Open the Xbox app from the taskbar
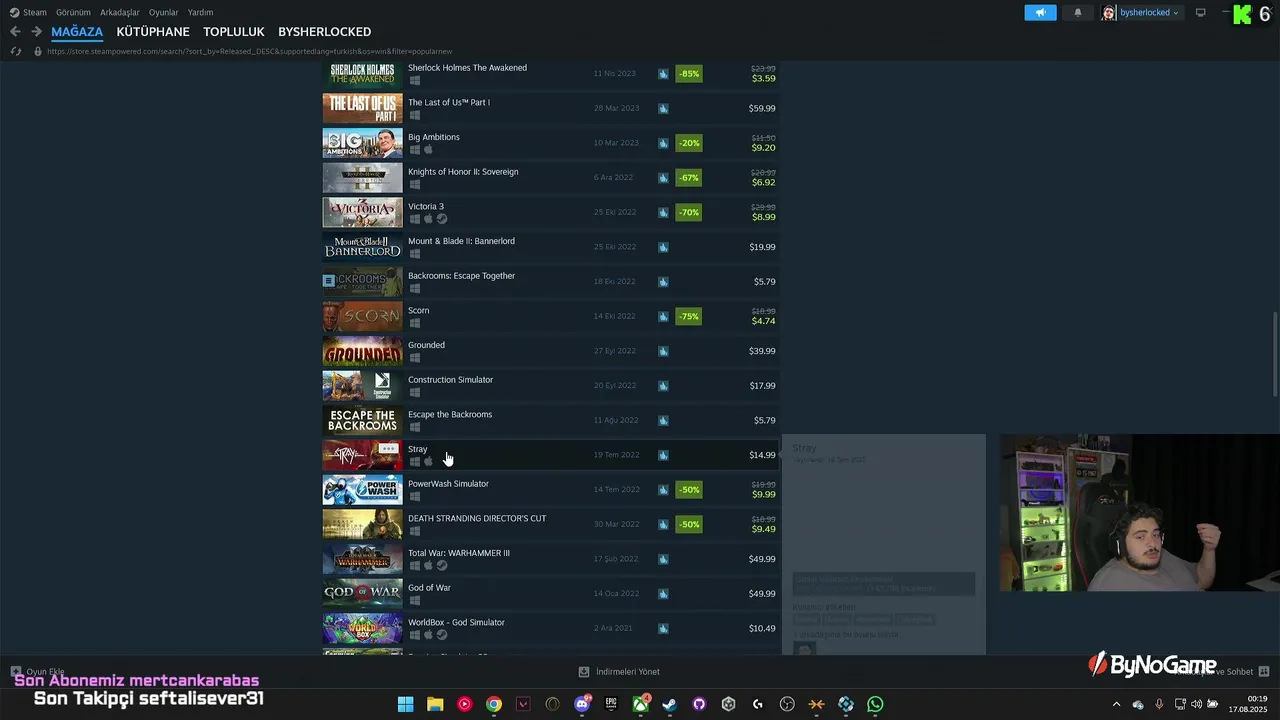The height and width of the screenshot is (720, 1280). [x=640, y=704]
